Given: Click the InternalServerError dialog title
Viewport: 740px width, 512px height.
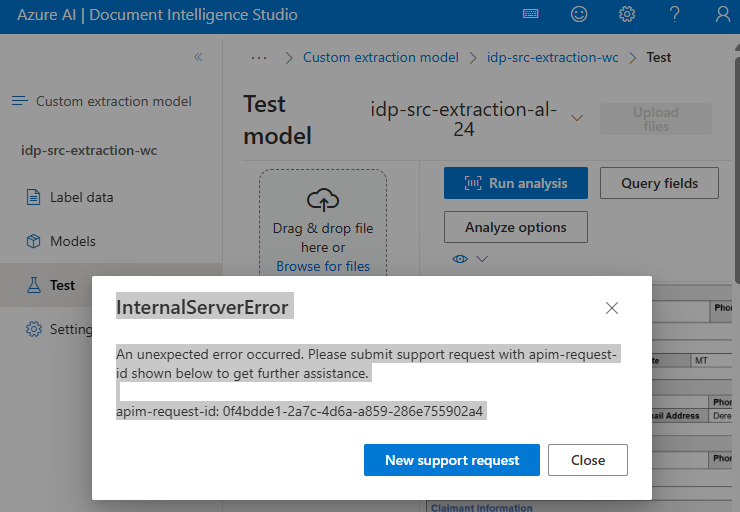Looking at the screenshot, I should (202, 307).
